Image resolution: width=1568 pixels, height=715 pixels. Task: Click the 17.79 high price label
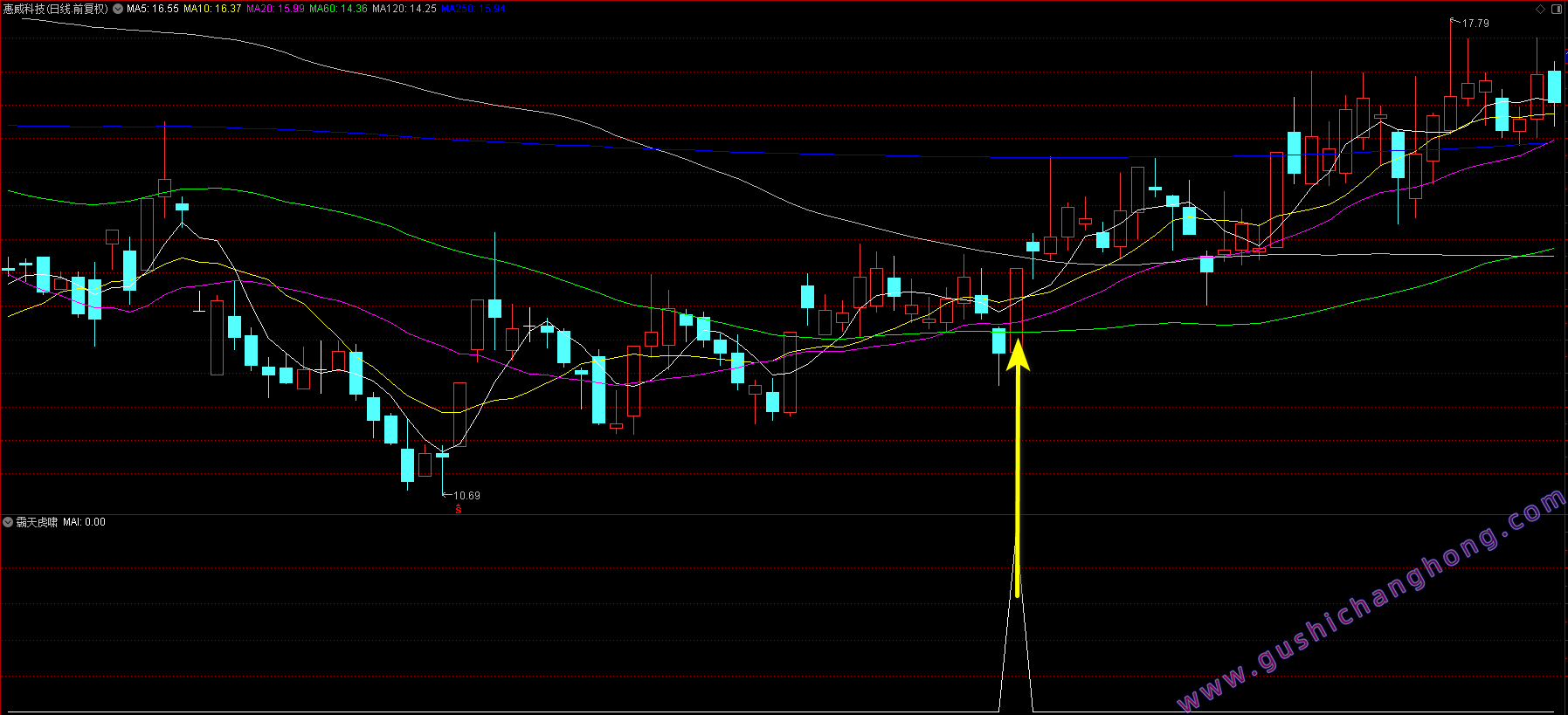coord(1475,24)
